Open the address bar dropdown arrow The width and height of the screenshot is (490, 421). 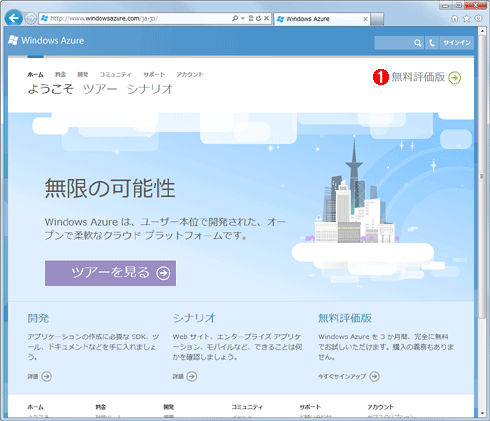pos(243,18)
